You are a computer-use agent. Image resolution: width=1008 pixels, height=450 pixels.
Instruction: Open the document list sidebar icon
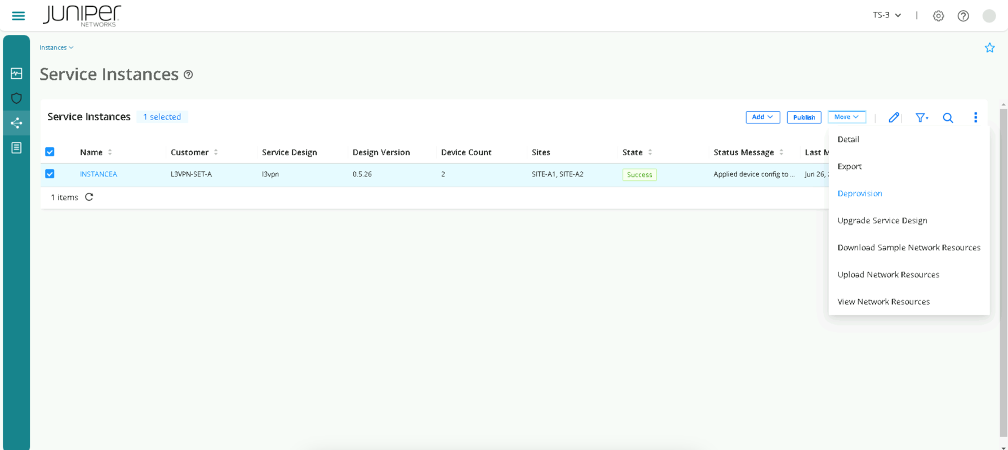[x=17, y=148]
